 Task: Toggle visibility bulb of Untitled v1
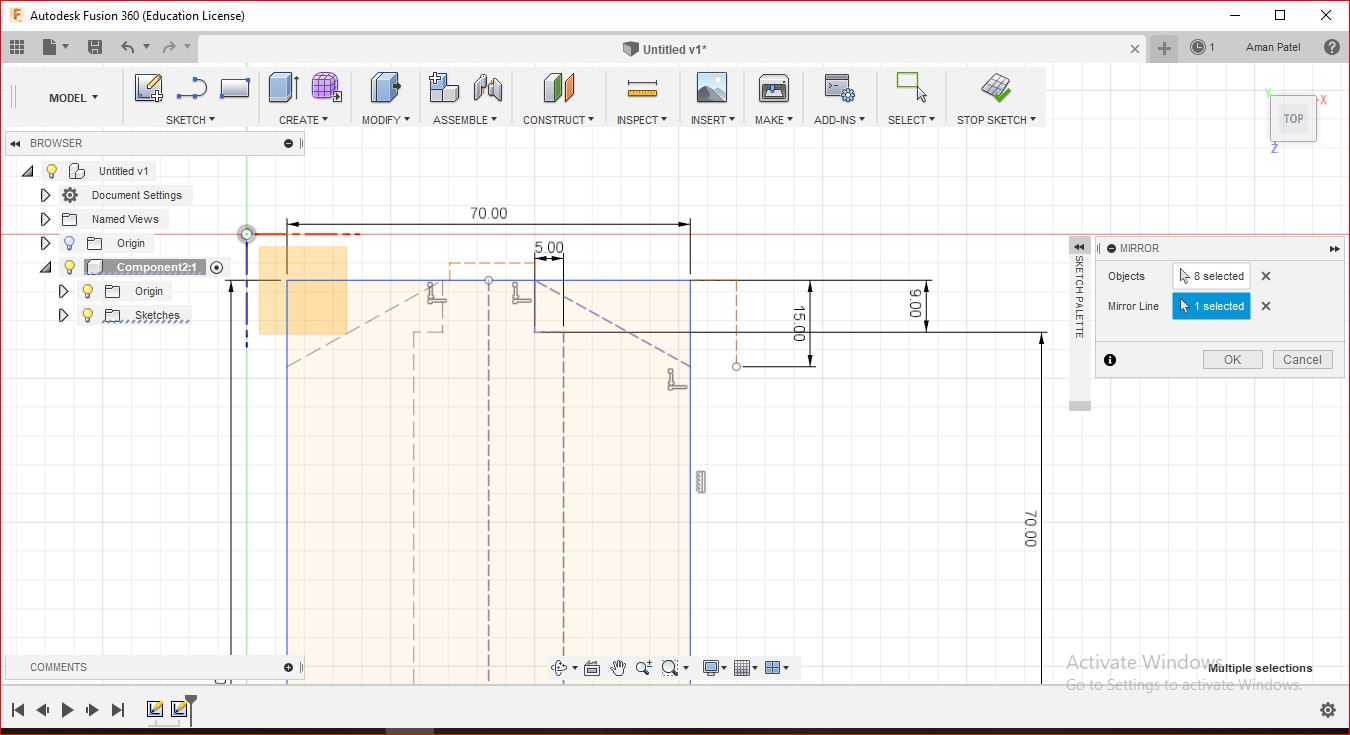(52, 171)
